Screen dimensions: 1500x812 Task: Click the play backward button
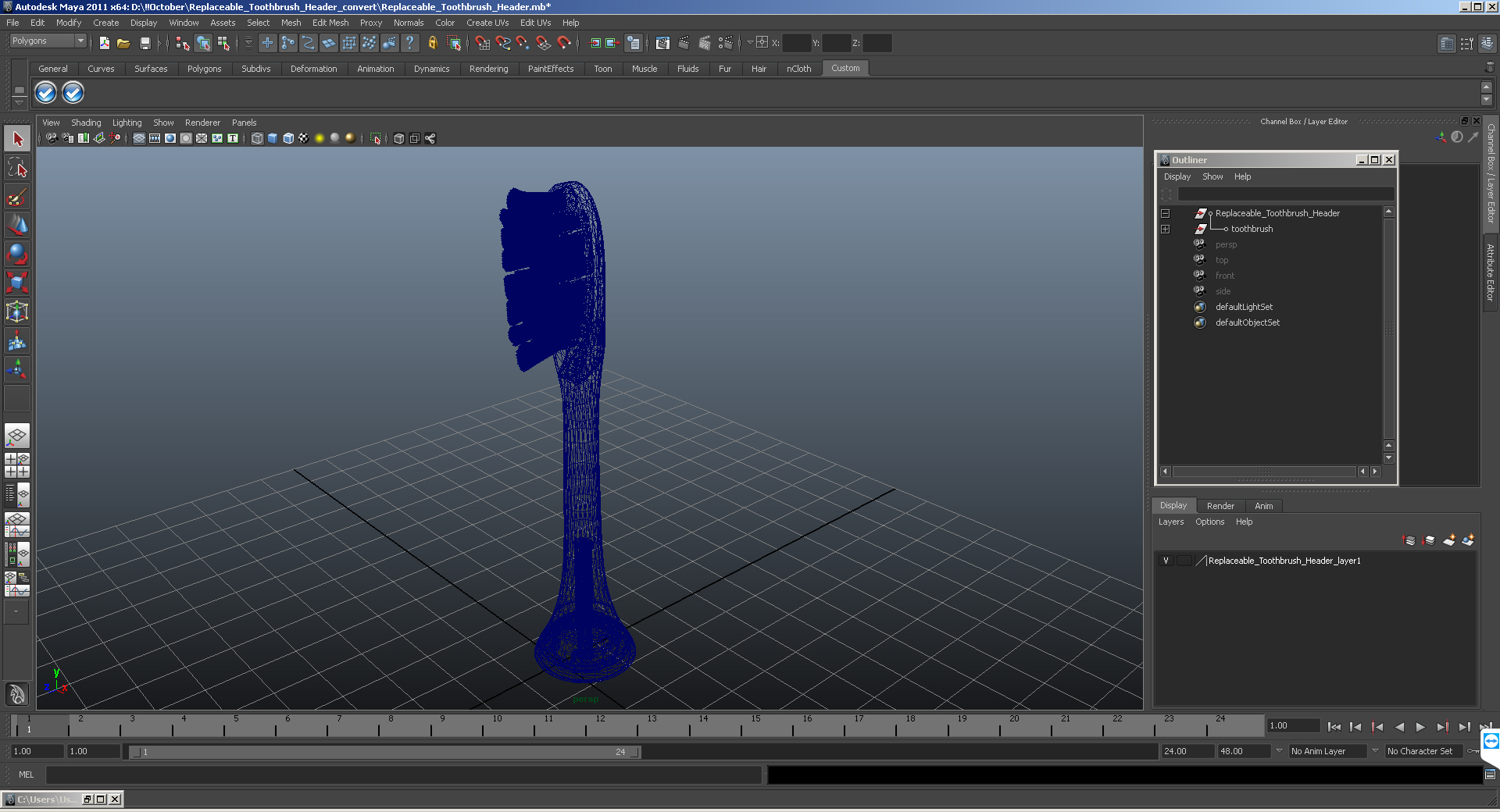pos(1399,727)
